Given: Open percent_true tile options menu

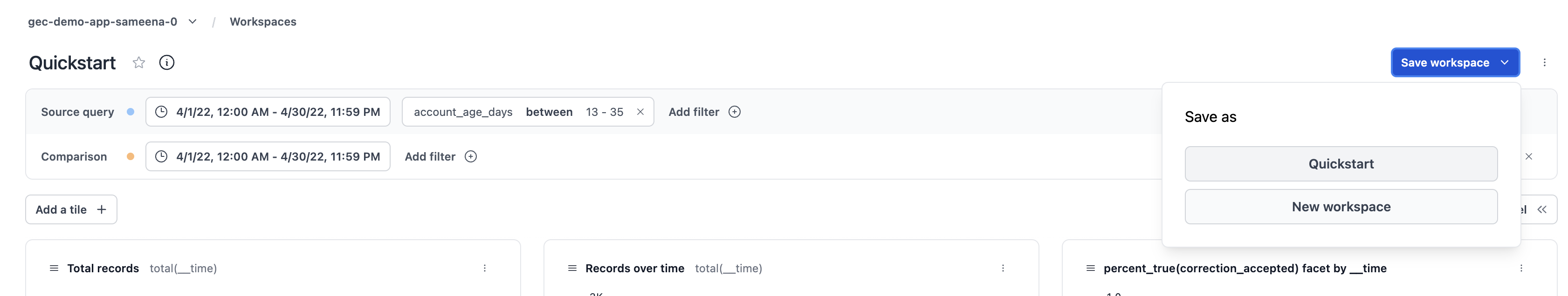Looking at the screenshot, I should point(1520,268).
